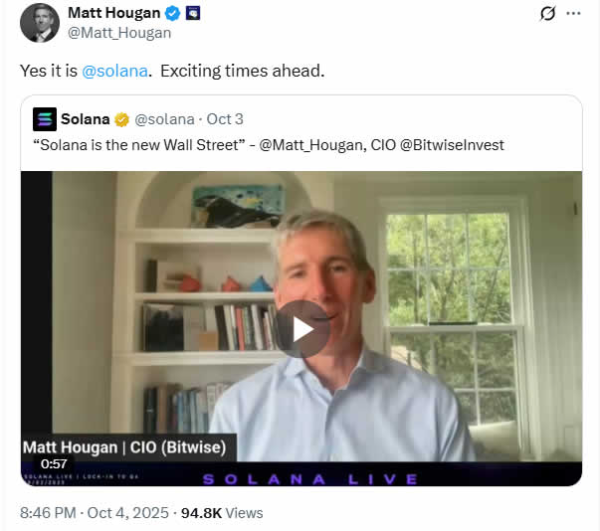Open the @solana handle in the quoted tweet header
600x531 pixels.
165,119
